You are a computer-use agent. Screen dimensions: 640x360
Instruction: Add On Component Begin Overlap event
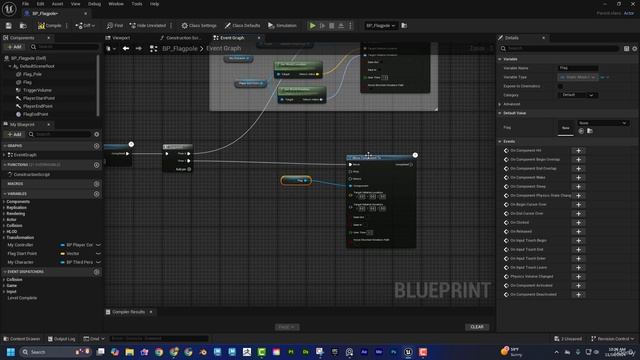pos(578,160)
